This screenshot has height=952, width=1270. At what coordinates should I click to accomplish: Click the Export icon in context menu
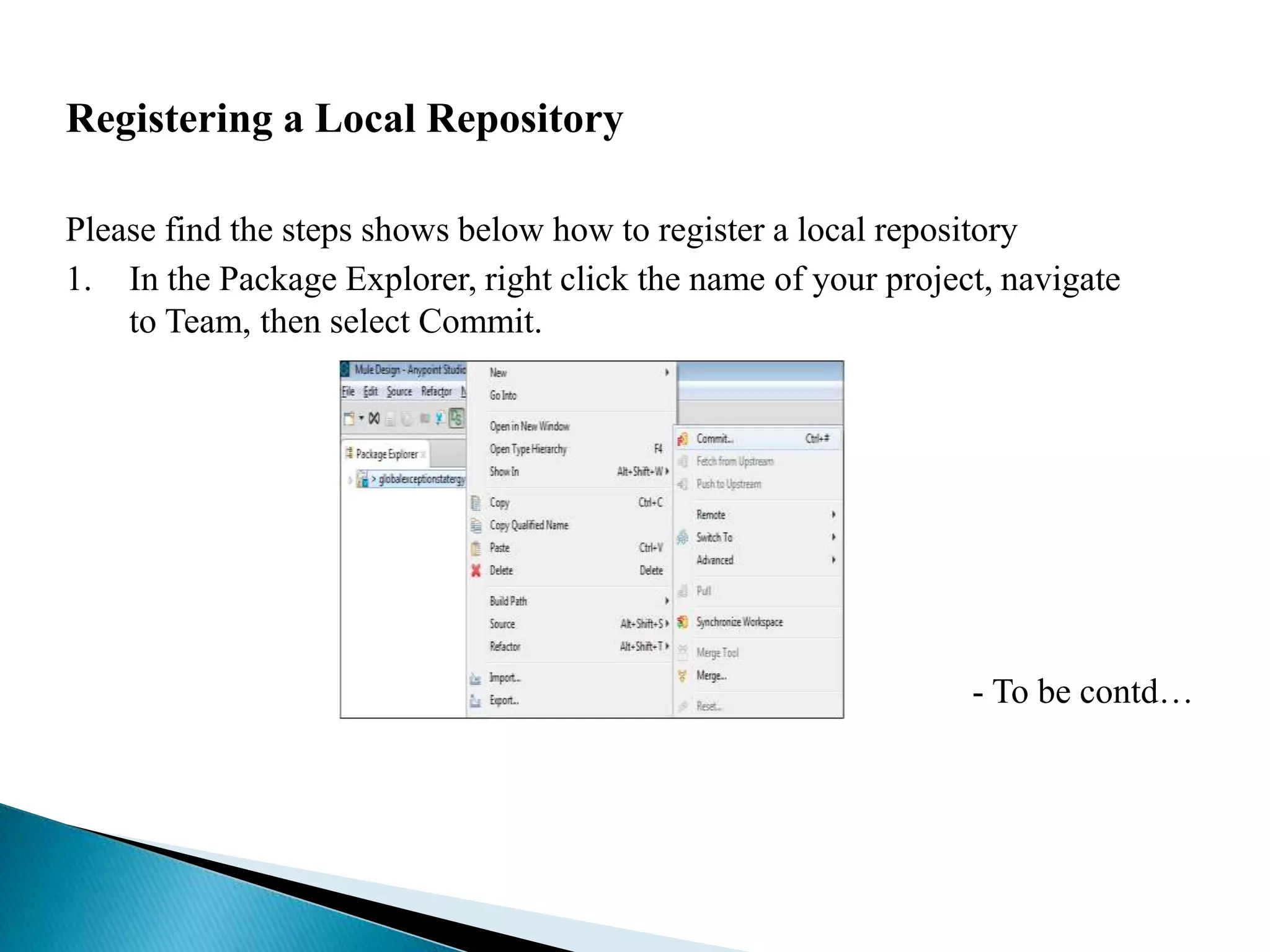coord(476,701)
